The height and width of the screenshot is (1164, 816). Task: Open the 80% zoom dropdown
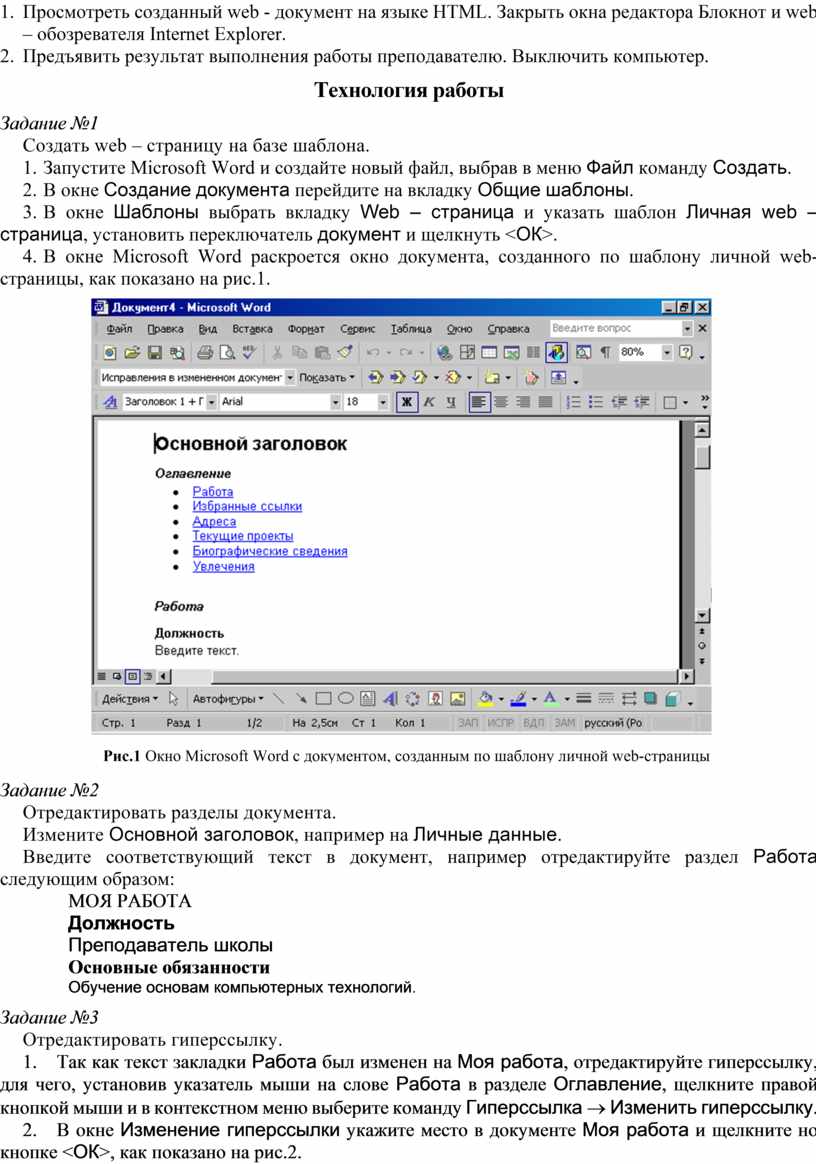pos(667,353)
